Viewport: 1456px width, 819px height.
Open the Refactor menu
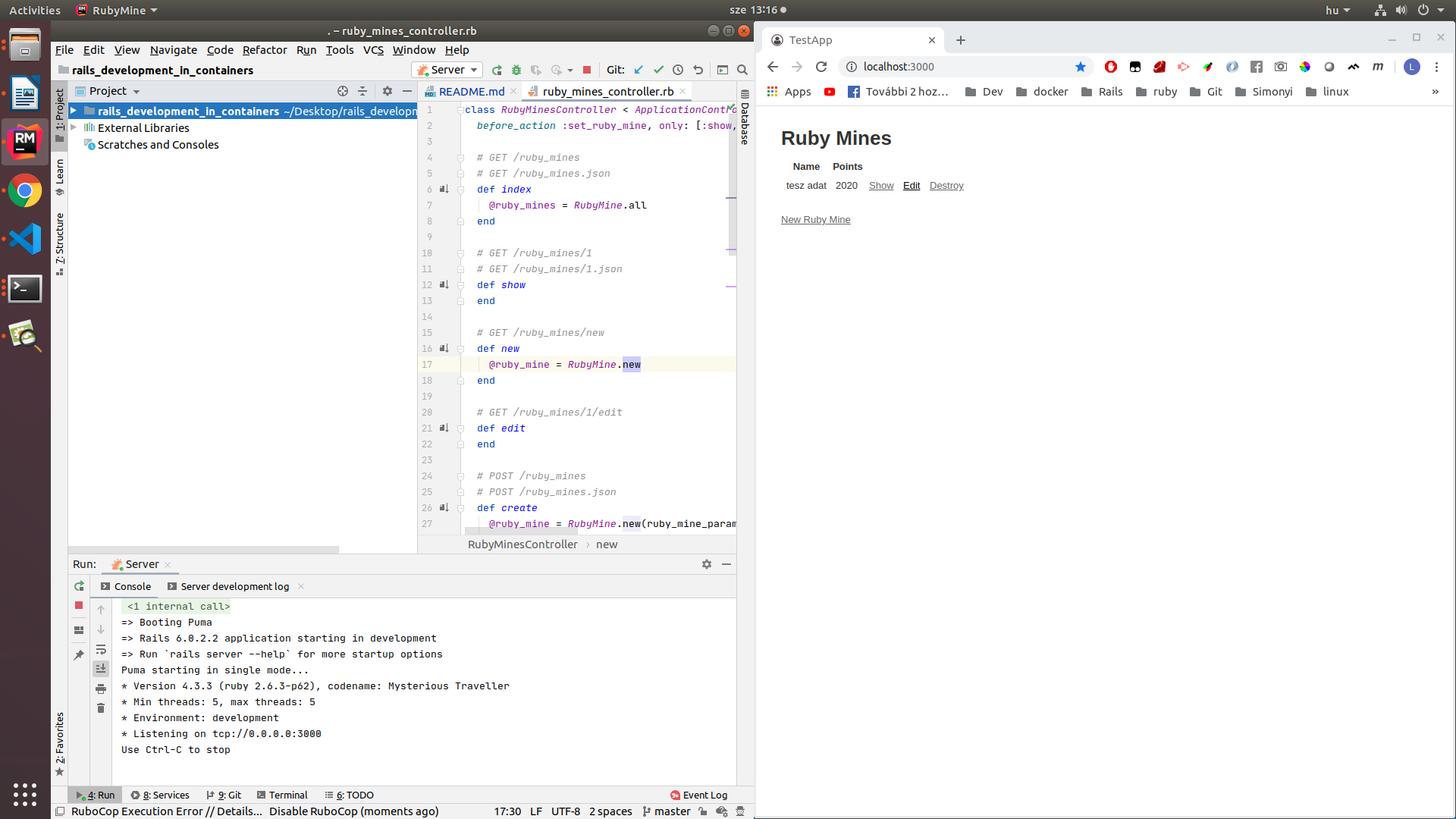point(265,50)
